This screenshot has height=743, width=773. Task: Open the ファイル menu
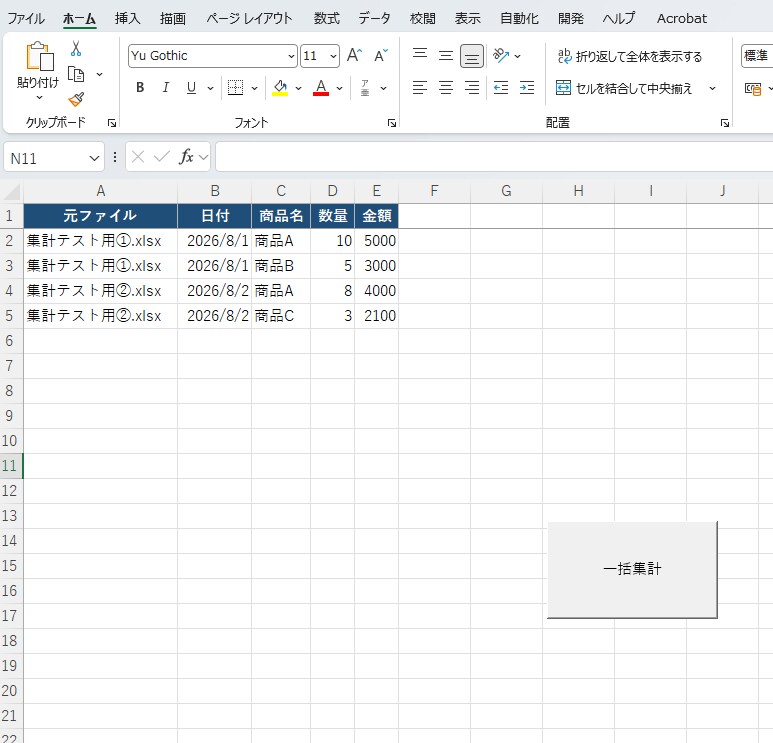[26, 19]
